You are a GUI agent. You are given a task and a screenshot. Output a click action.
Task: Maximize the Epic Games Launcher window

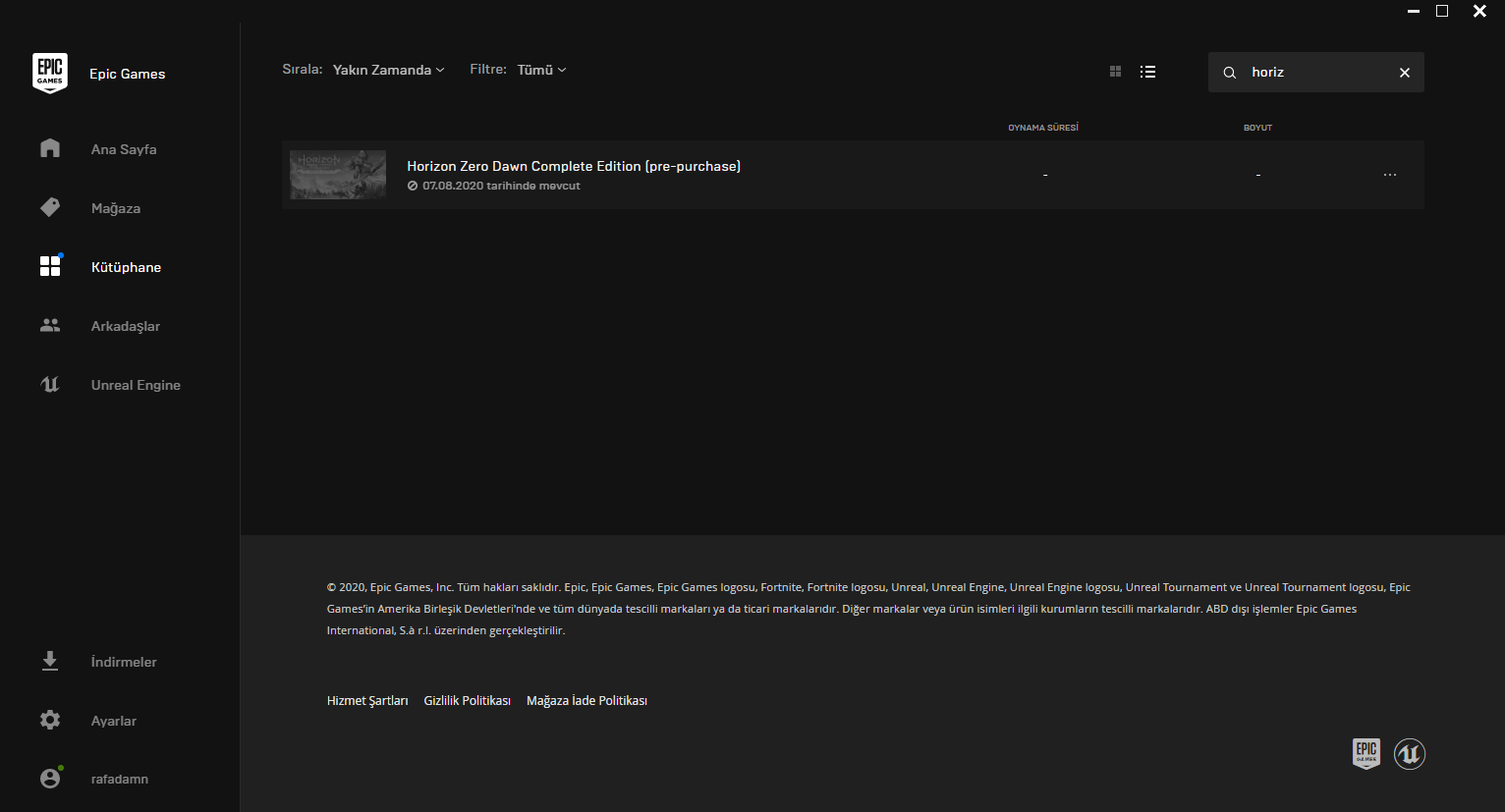click(x=1442, y=11)
